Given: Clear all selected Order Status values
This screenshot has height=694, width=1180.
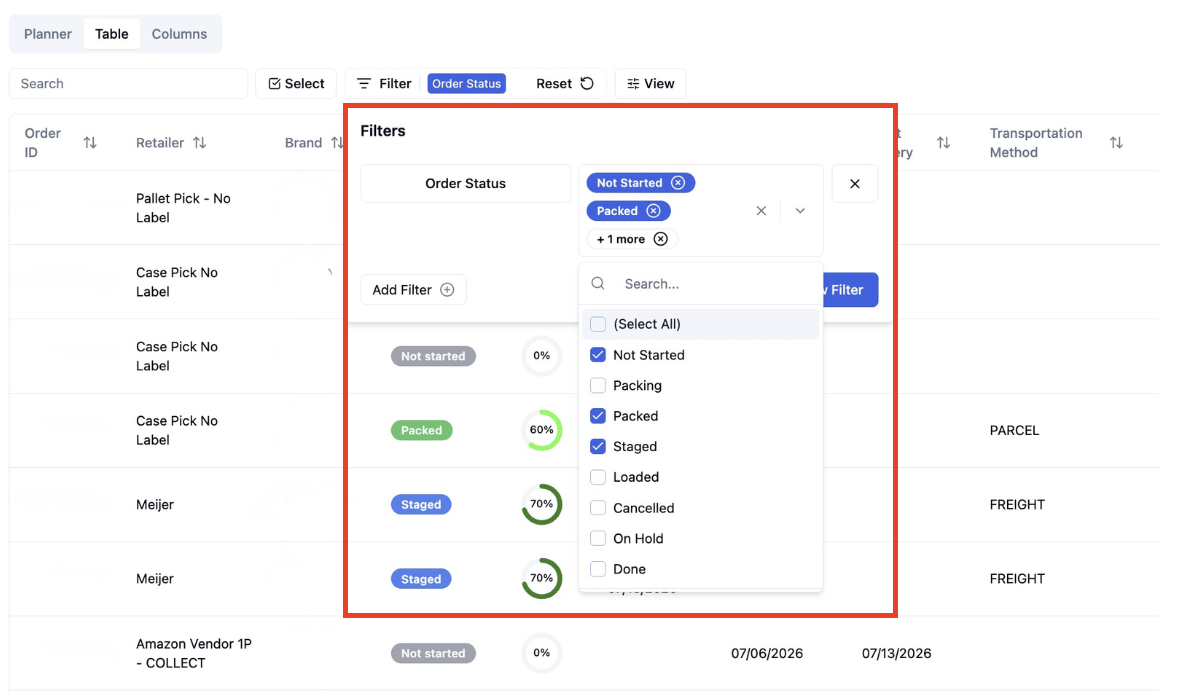Looking at the screenshot, I should [x=761, y=211].
